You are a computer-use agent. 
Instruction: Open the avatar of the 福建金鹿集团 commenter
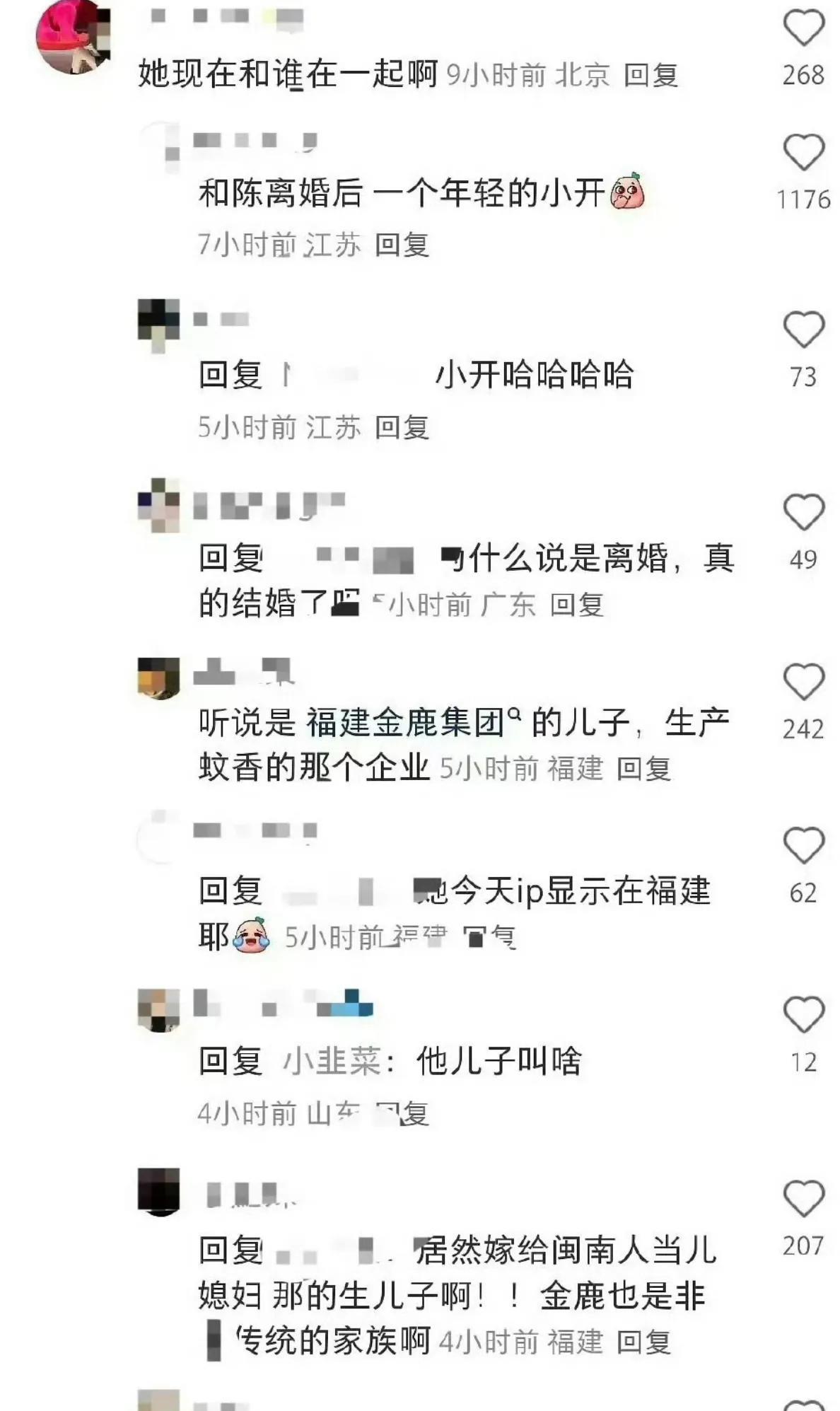(x=158, y=678)
